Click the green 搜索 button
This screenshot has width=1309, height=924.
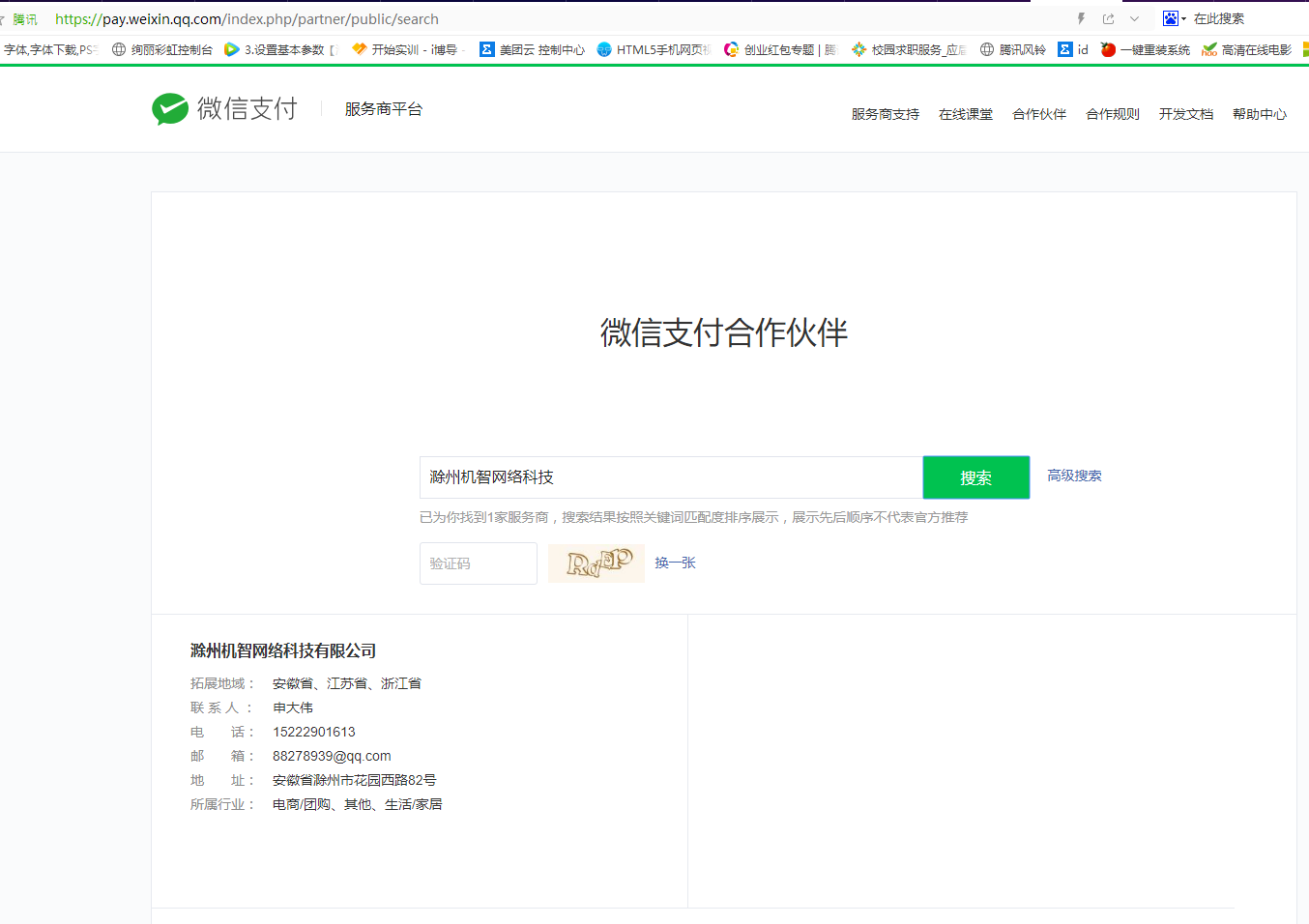(976, 477)
